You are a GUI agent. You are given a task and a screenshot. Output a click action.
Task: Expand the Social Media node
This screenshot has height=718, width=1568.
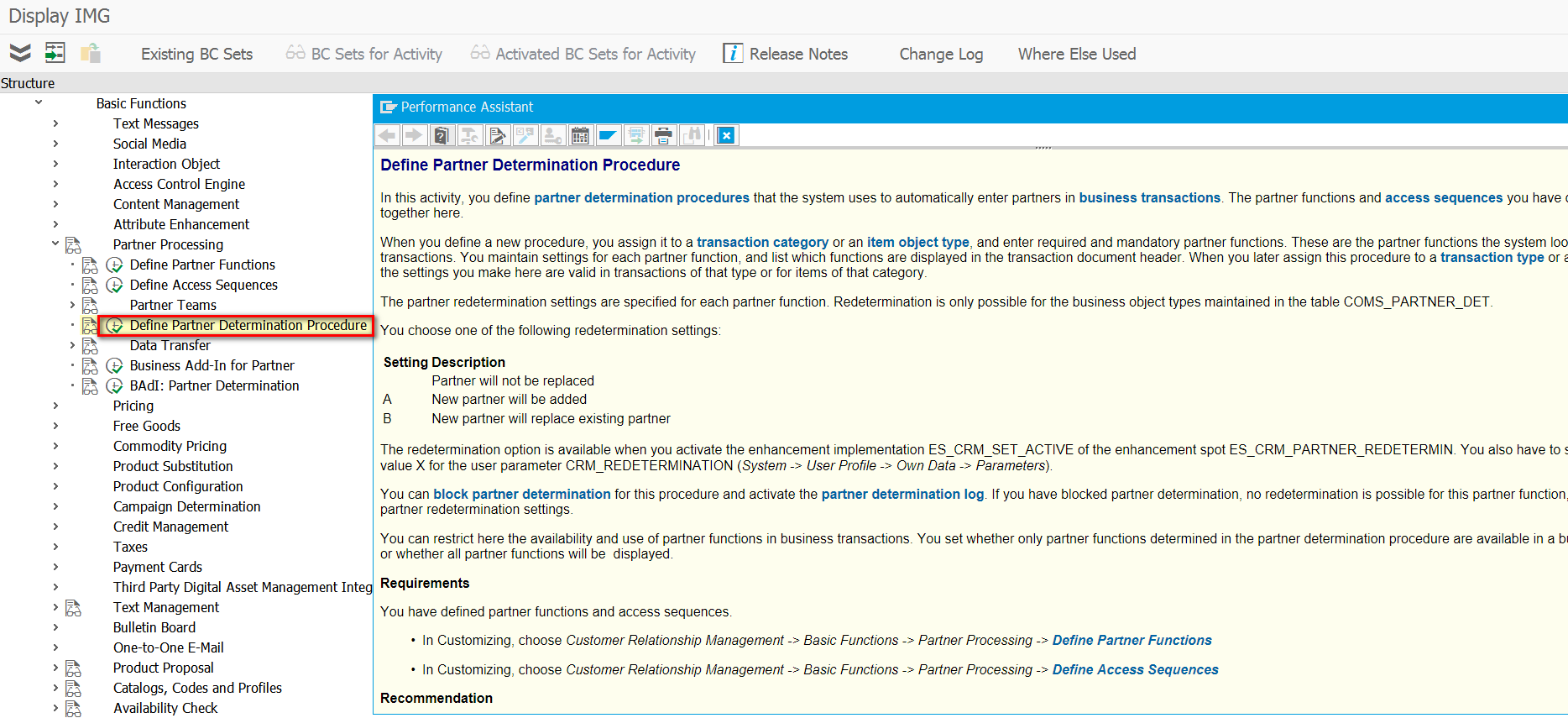55,144
